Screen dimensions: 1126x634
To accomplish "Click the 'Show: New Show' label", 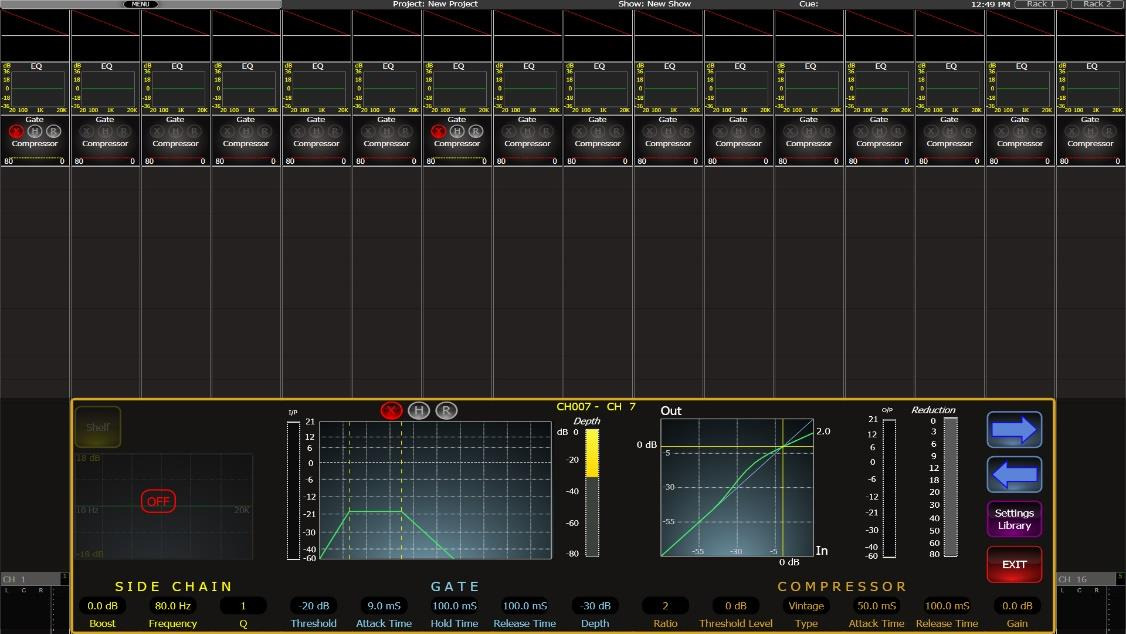I will (x=654, y=4).
